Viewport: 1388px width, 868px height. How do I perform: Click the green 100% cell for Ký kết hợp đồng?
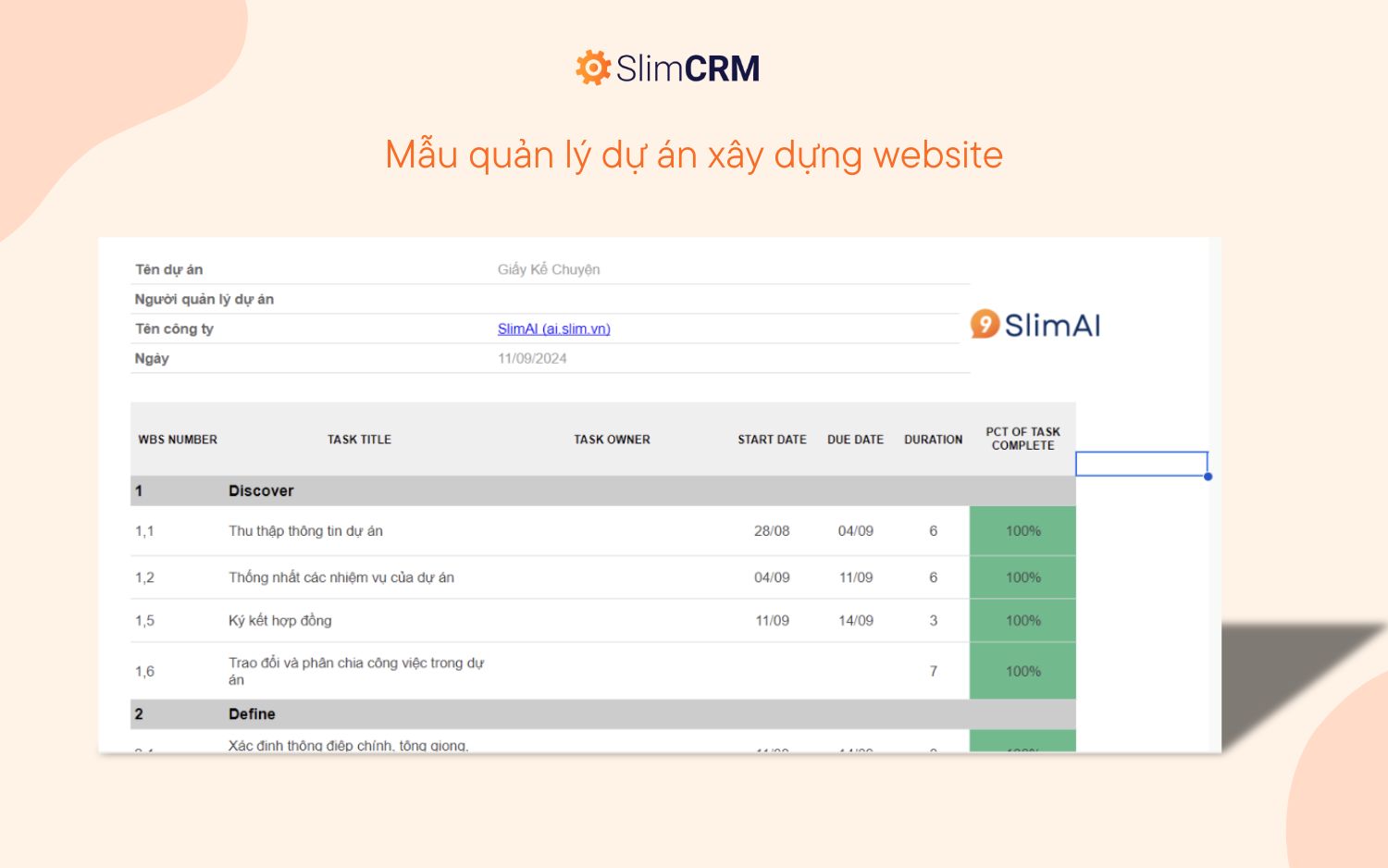pos(1022,620)
